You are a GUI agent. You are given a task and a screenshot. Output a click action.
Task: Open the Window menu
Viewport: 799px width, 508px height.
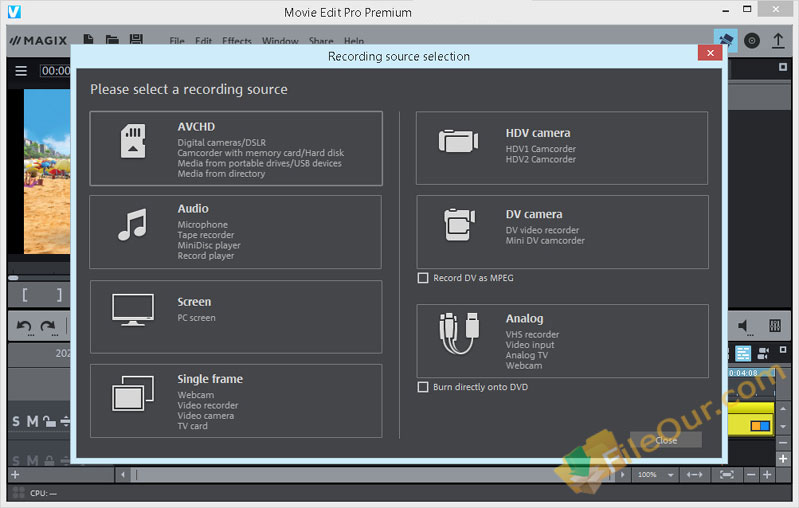click(280, 41)
